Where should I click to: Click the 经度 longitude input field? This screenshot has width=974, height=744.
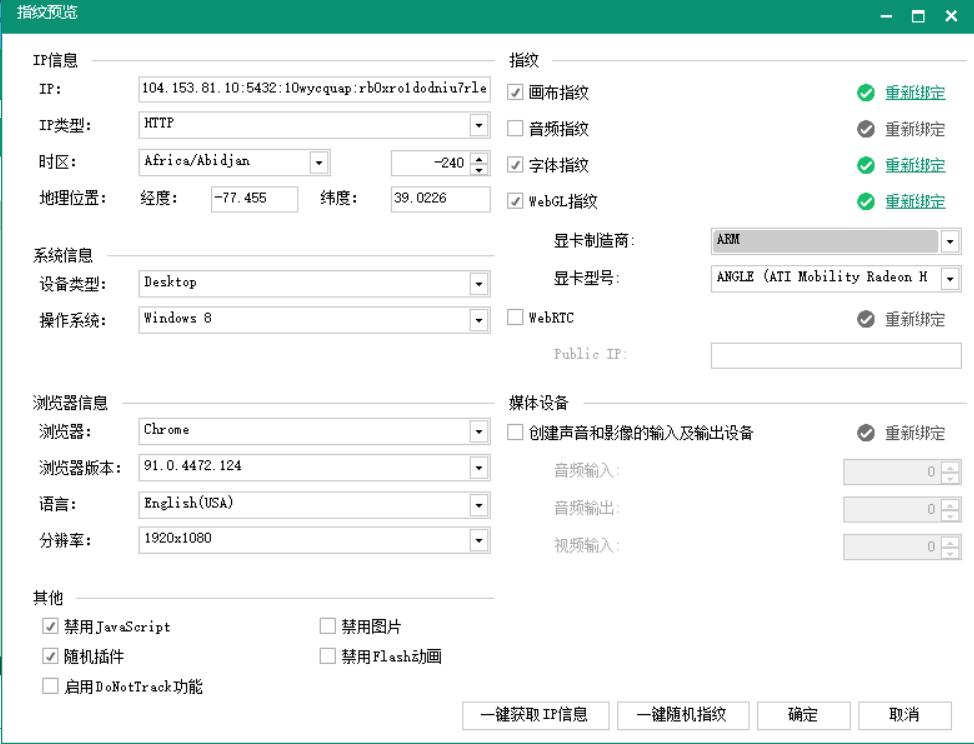point(254,198)
